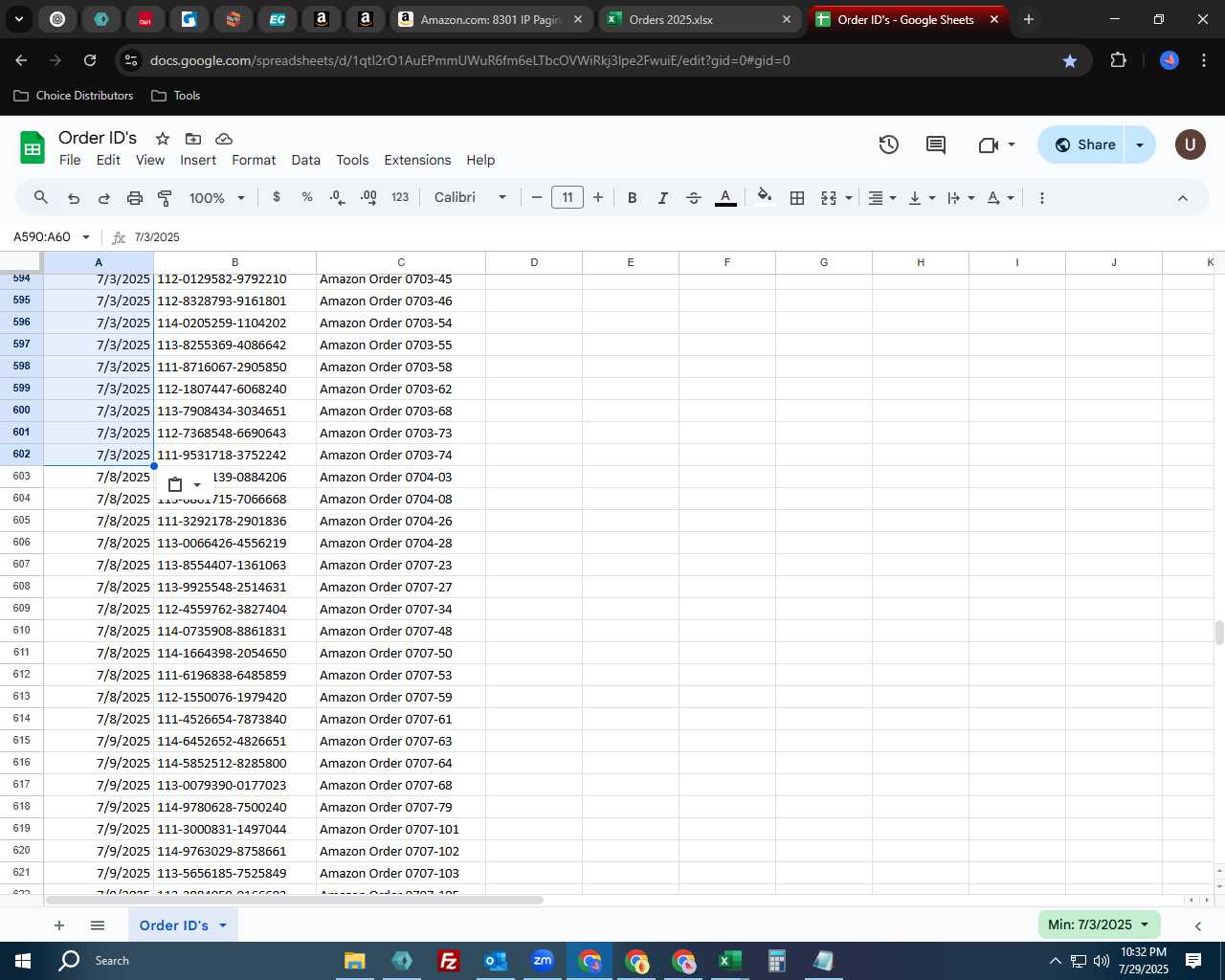This screenshot has height=980, width=1225.
Task: Open the merge cells dropdown arrow
Action: point(849,198)
